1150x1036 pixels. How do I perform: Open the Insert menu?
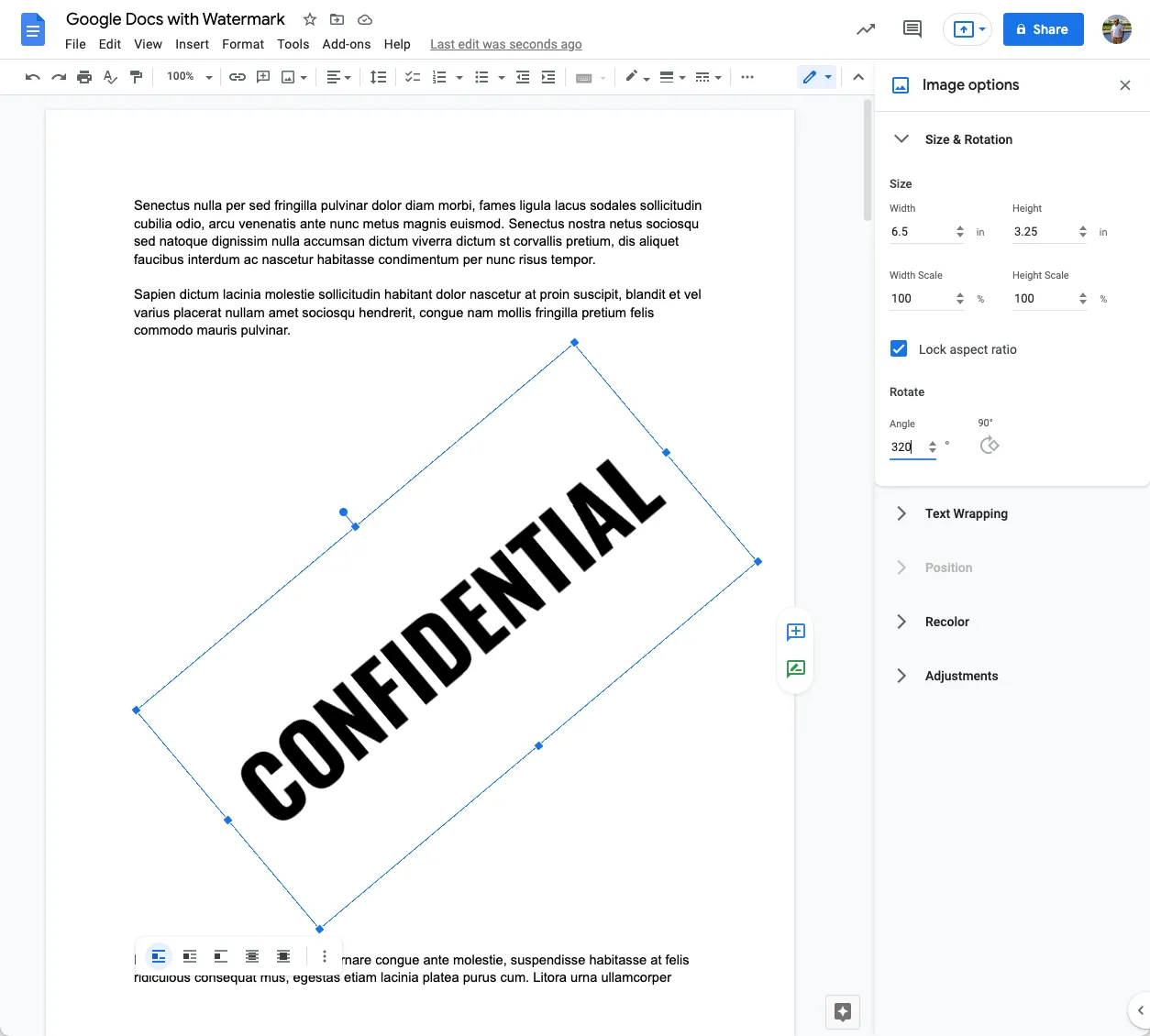[192, 44]
